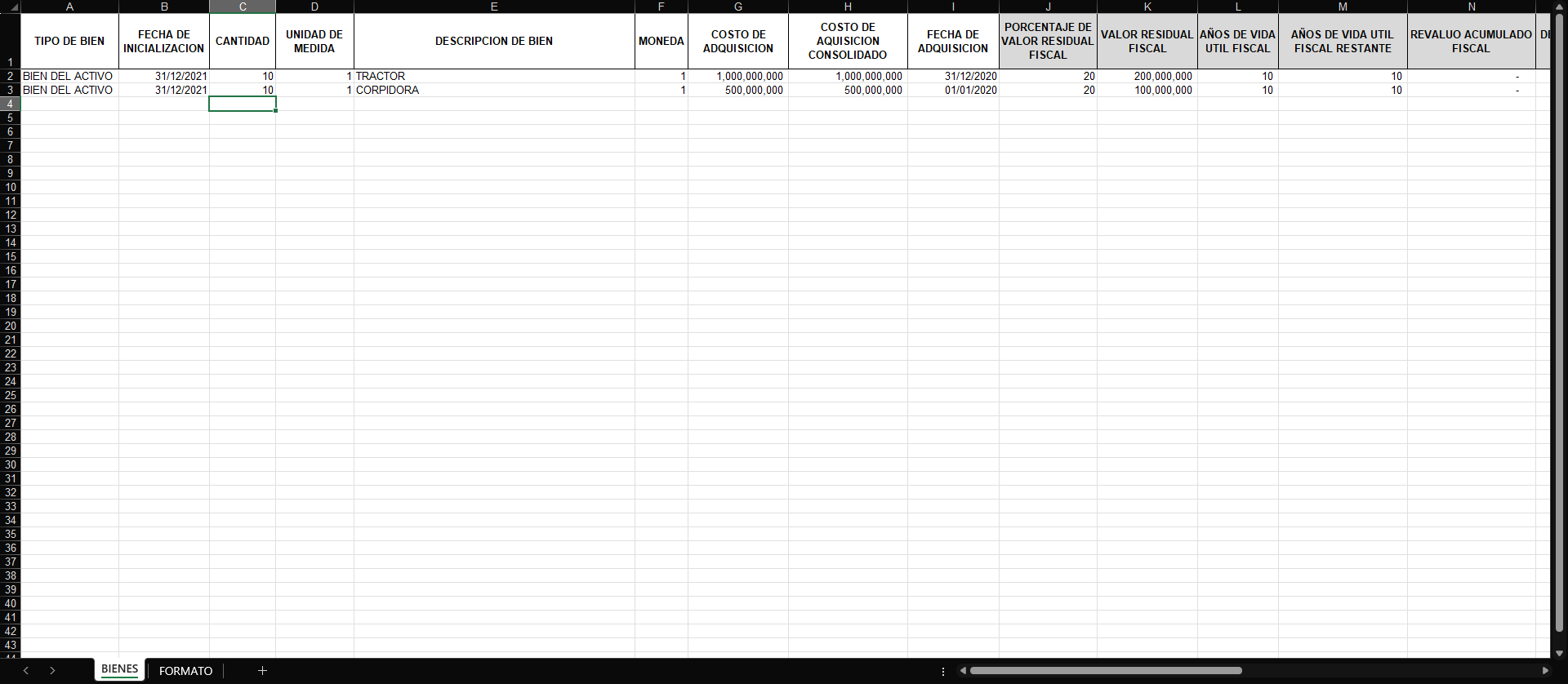Select row 4 header
This screenshot has width=1568, height=684.
10,104
